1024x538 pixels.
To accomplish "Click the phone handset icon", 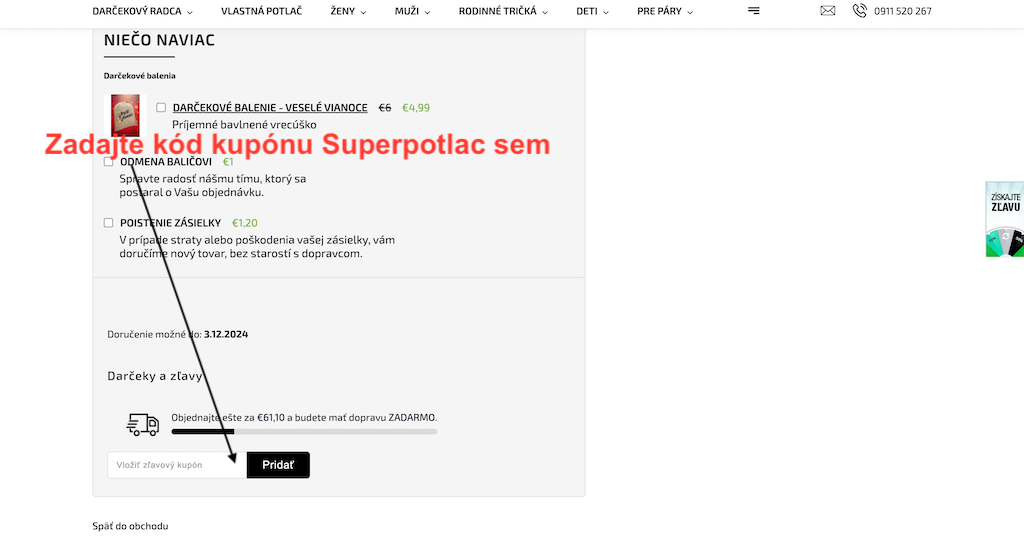I will click(x=859, y=10).
